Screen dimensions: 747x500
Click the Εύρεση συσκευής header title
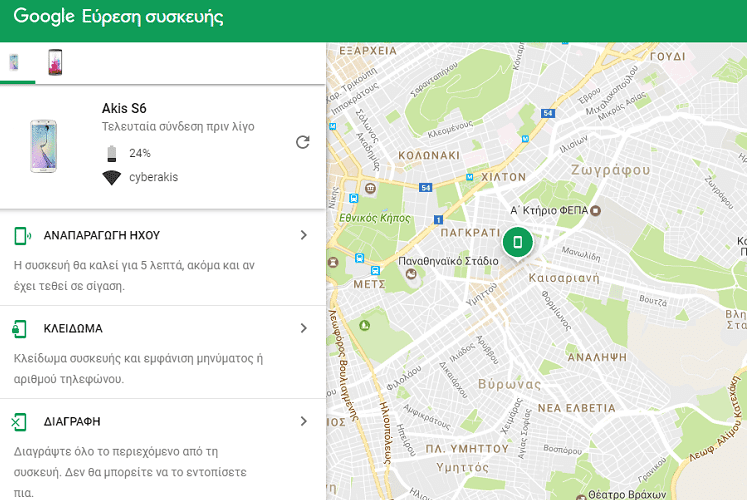click(x=152, y=17)
